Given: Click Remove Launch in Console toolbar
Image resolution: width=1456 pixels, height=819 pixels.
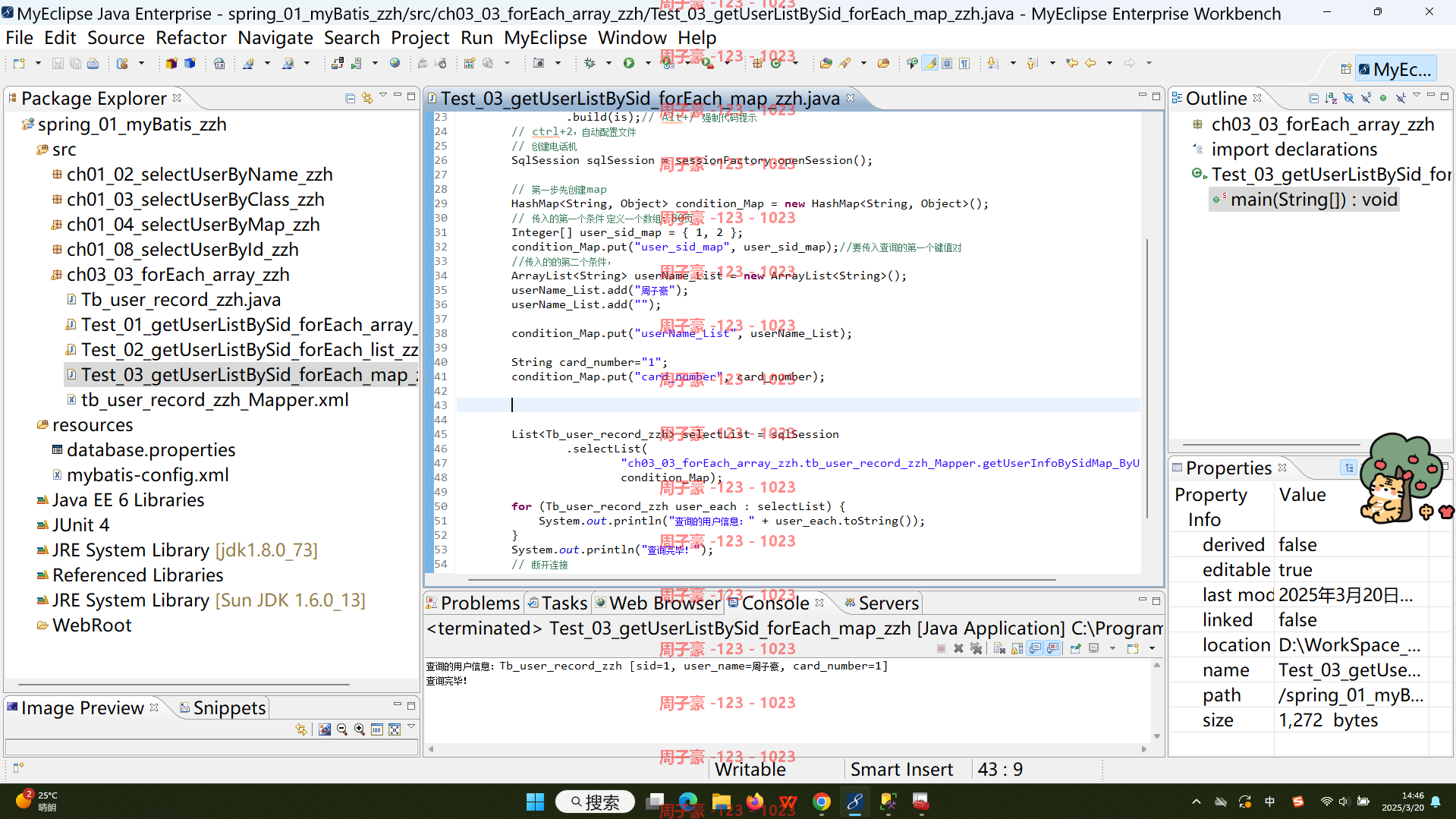Looking at the screenshot, I should [958, 648].
